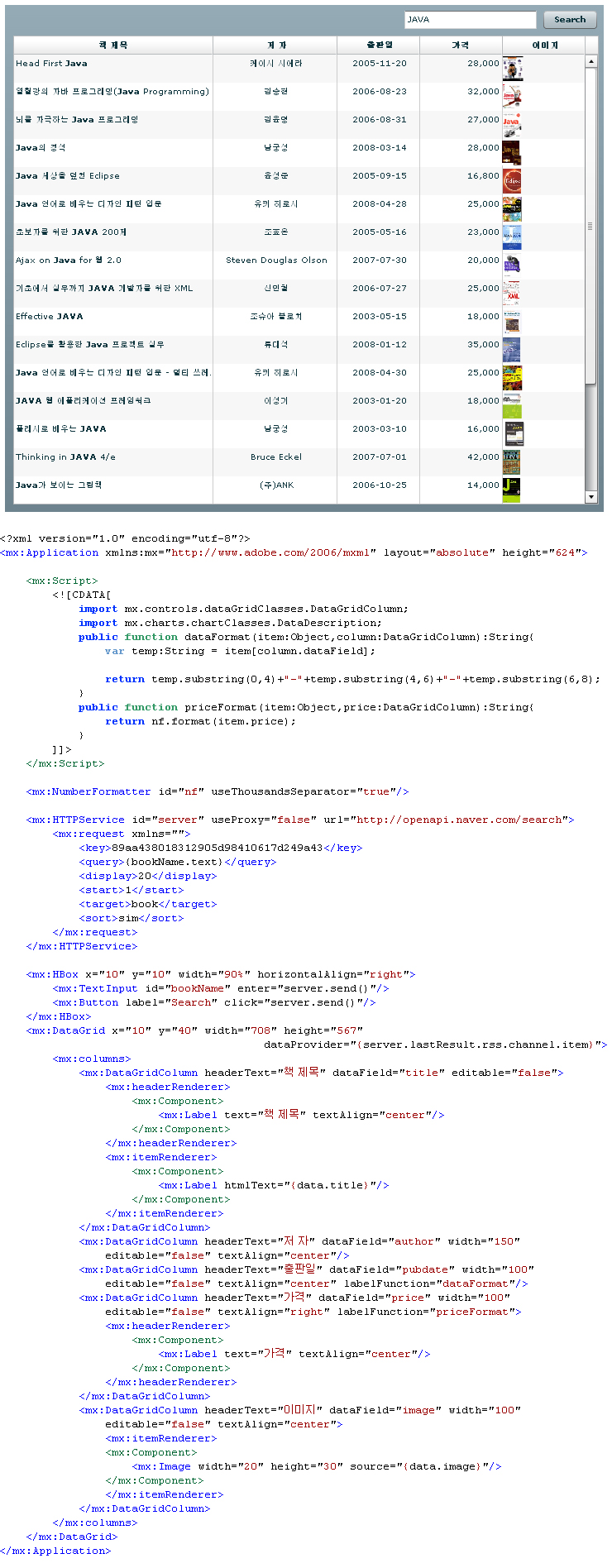Image resolution: width=612 pixels, height=1568 pixels.
Task: Click date cell '2005-11-20'
Action: click(380, 64)
